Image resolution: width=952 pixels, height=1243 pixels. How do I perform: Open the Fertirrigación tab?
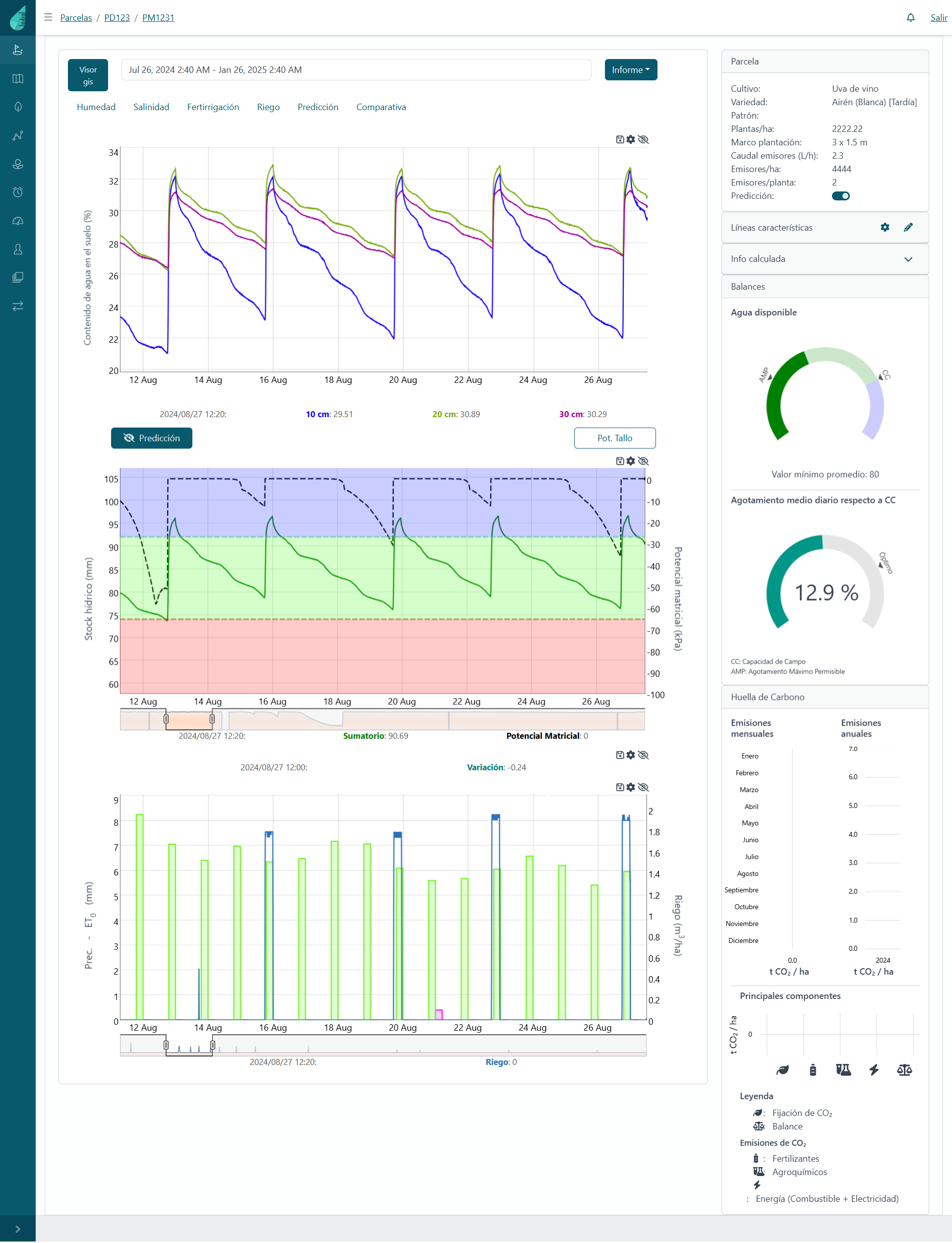coord(213,107)
